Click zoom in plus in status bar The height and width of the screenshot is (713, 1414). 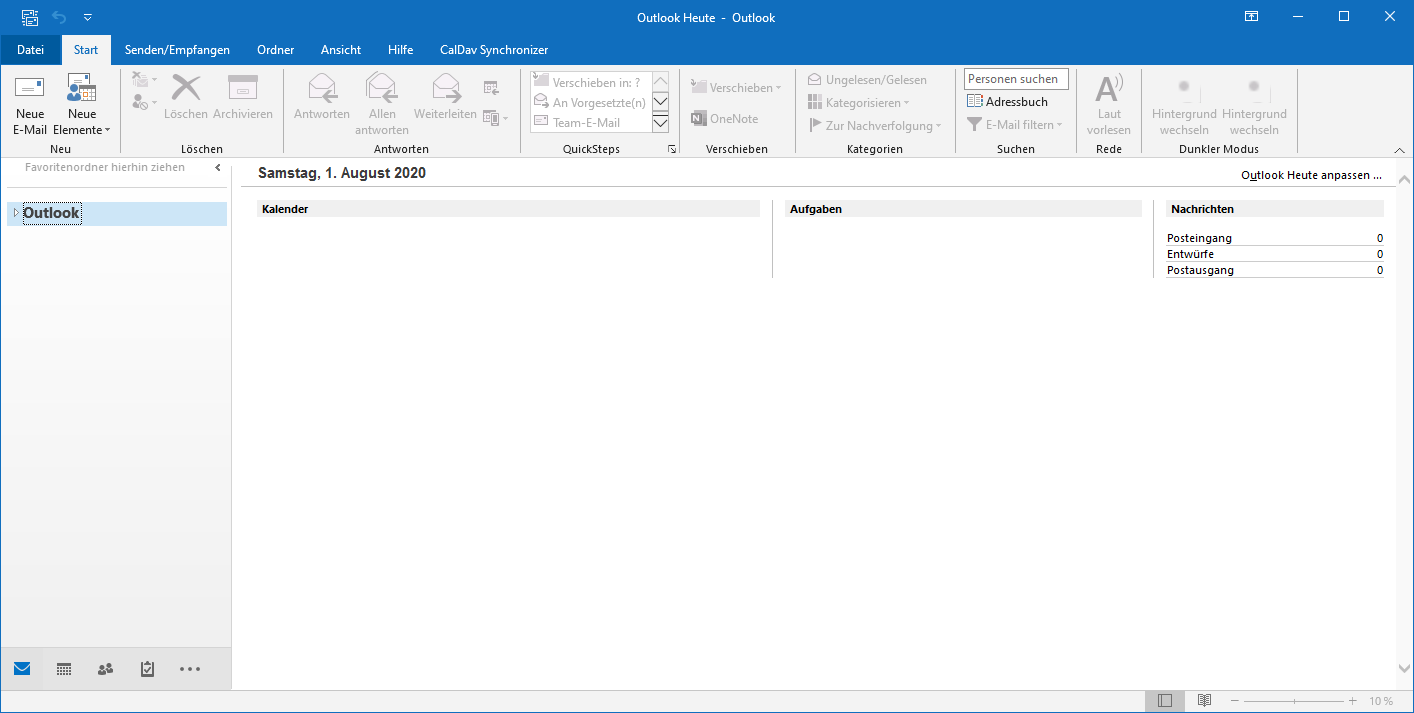[1353, 701]
